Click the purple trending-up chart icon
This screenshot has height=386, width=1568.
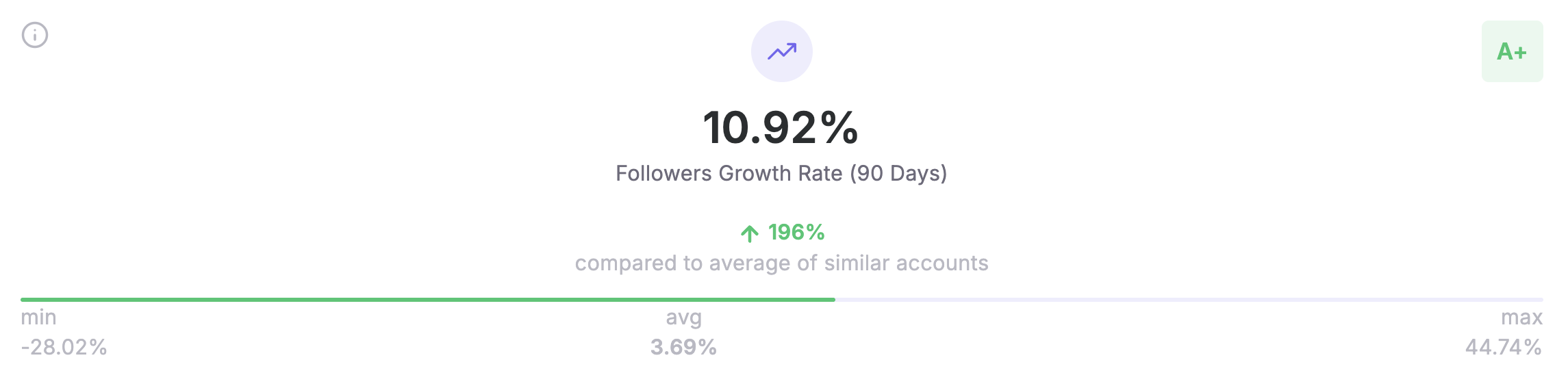(782, 51)
